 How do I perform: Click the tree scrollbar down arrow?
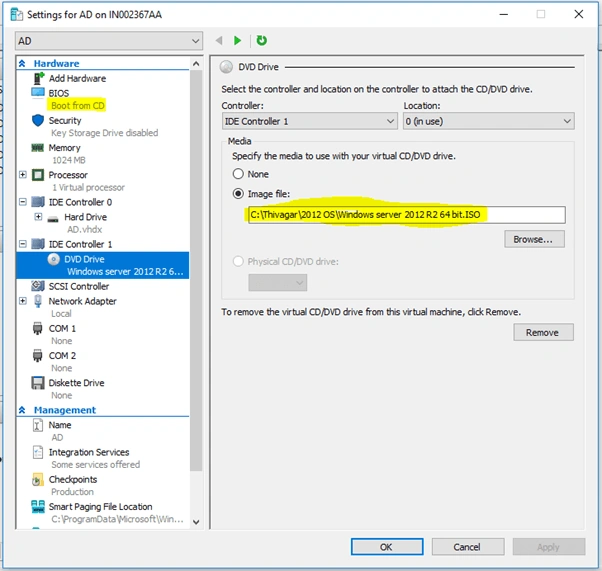pos(196,522)
